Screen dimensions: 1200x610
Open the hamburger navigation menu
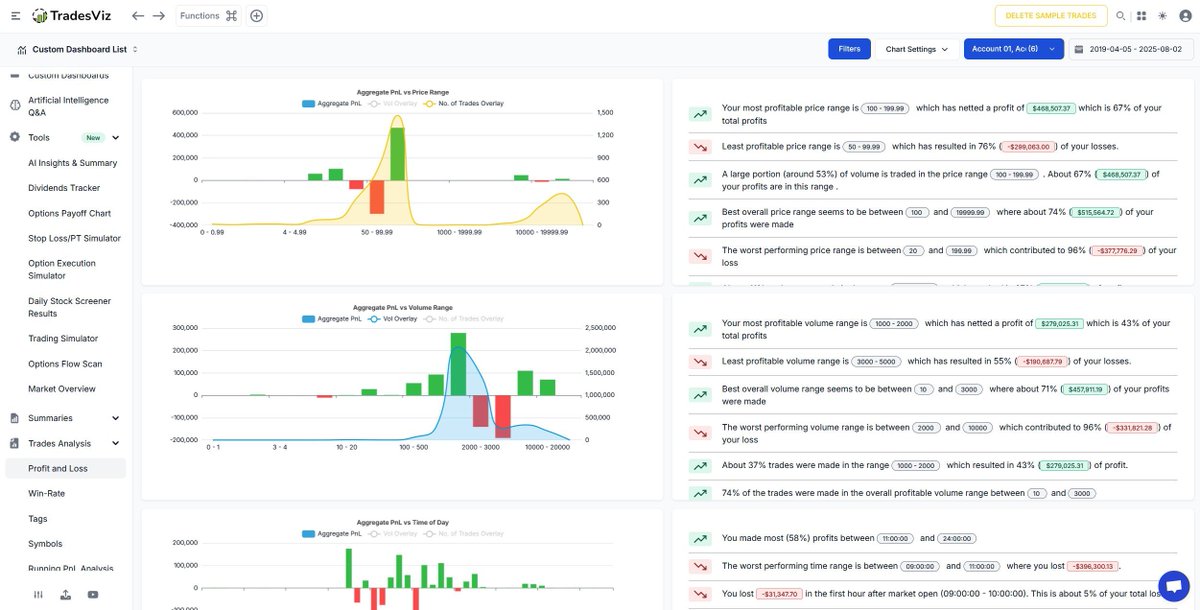[x=15, y=15]
